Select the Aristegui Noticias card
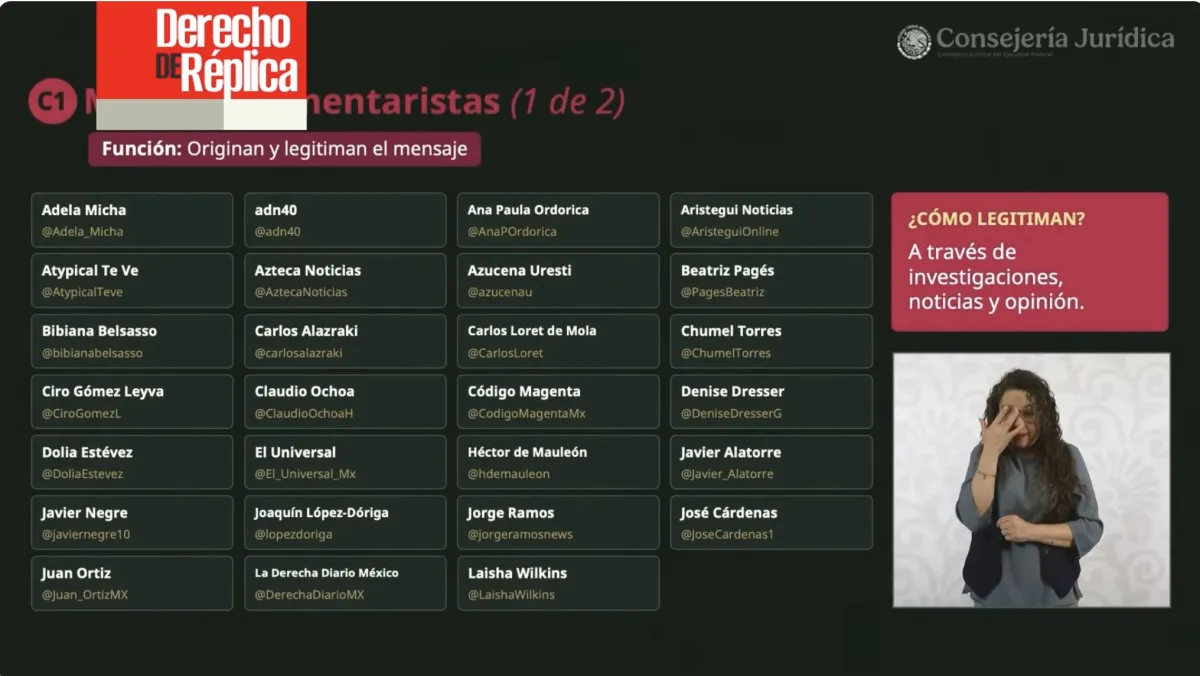This screenshot has width=1200, height=676. click(x=771, y=220)
